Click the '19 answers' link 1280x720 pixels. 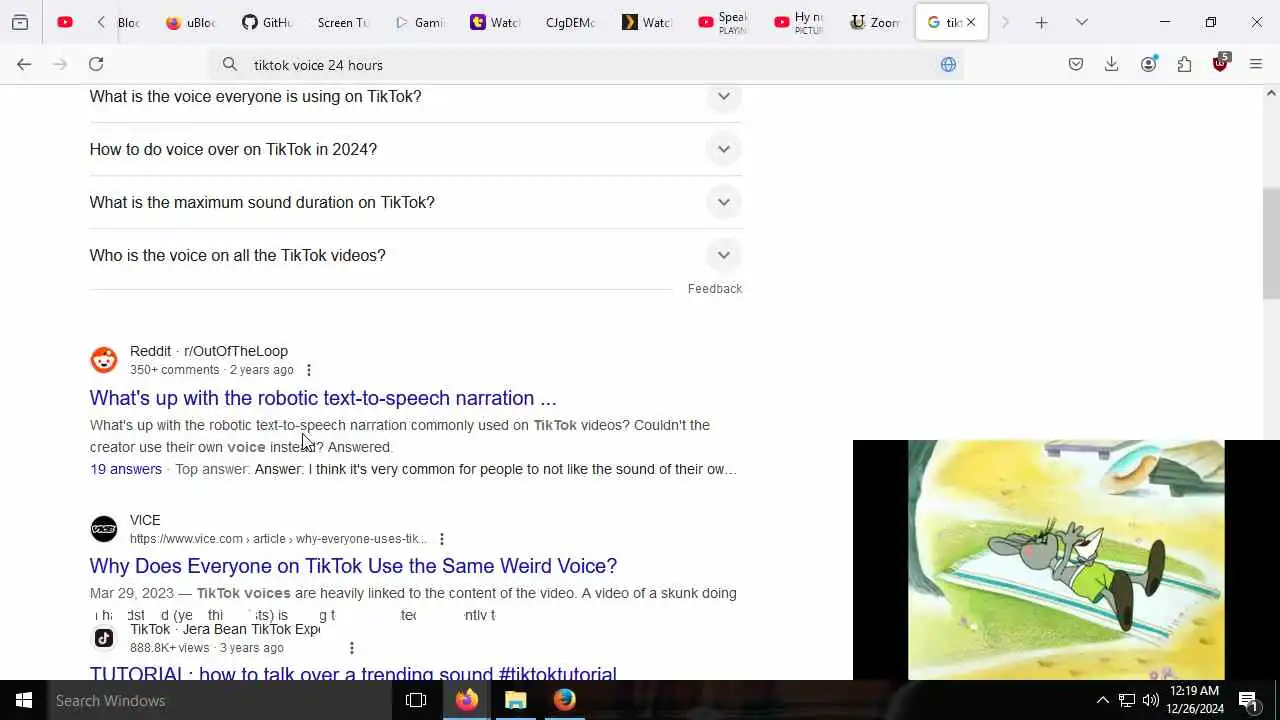[x=126, y=469]
